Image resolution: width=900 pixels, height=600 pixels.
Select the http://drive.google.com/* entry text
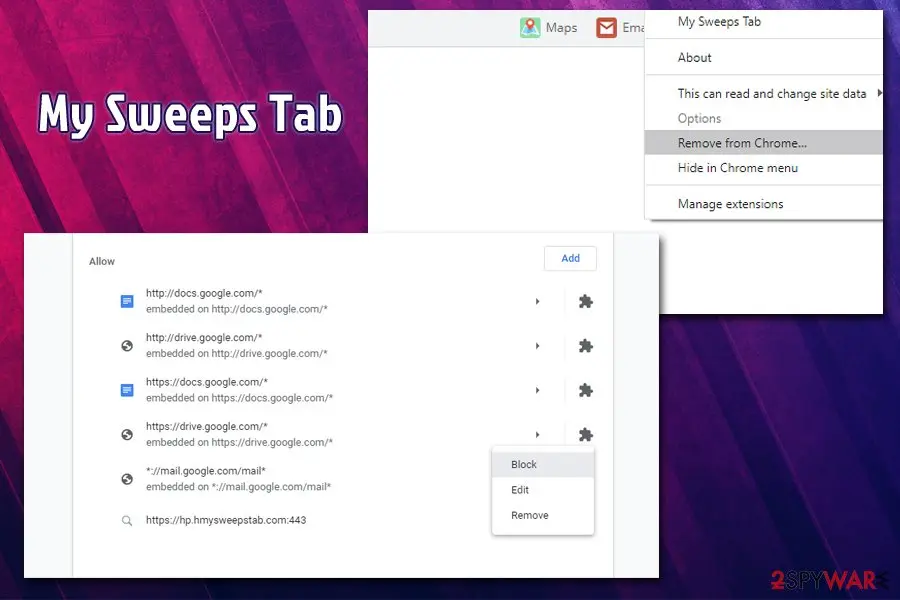pos(204,338)
